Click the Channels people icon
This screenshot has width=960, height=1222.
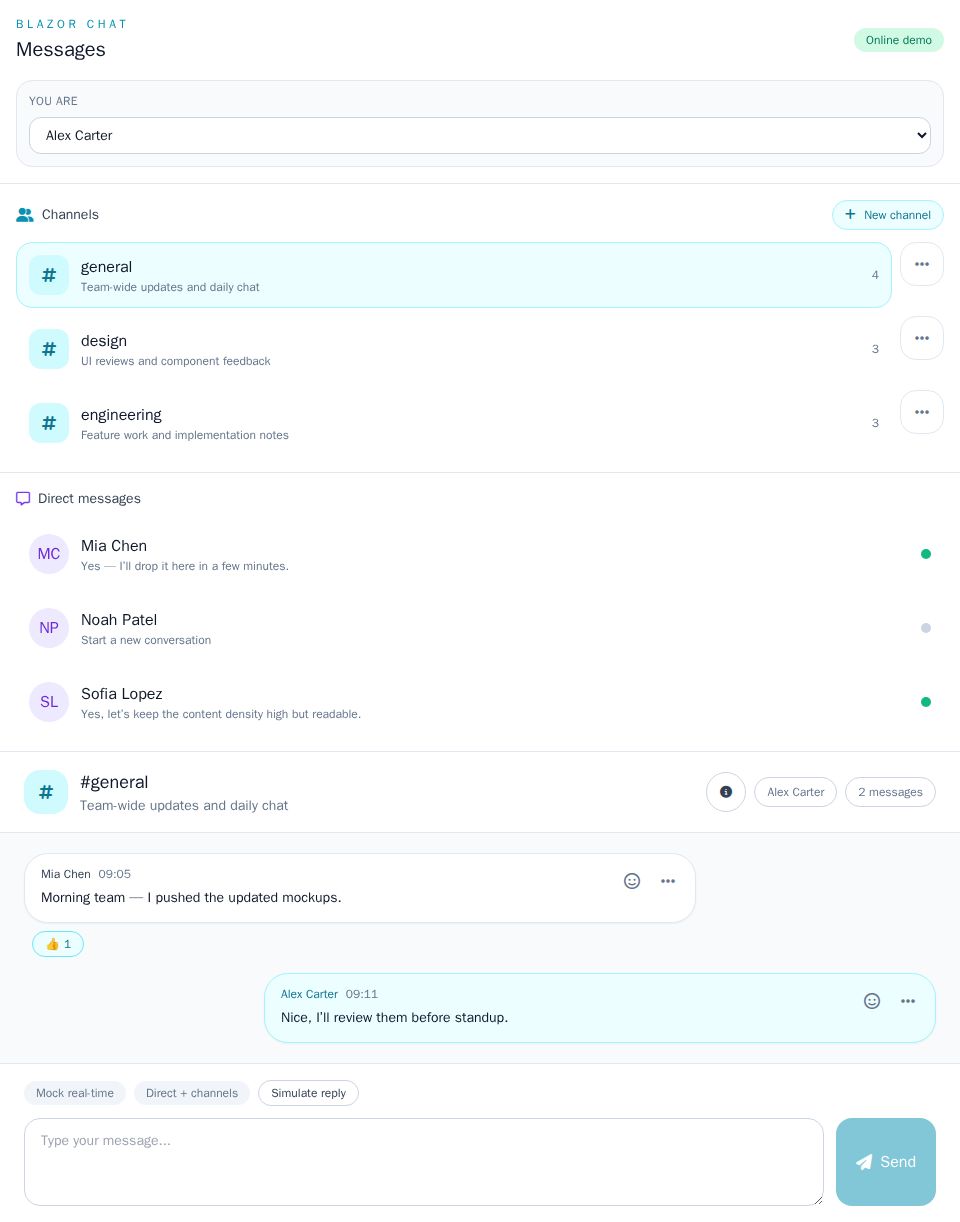[25, 215]
